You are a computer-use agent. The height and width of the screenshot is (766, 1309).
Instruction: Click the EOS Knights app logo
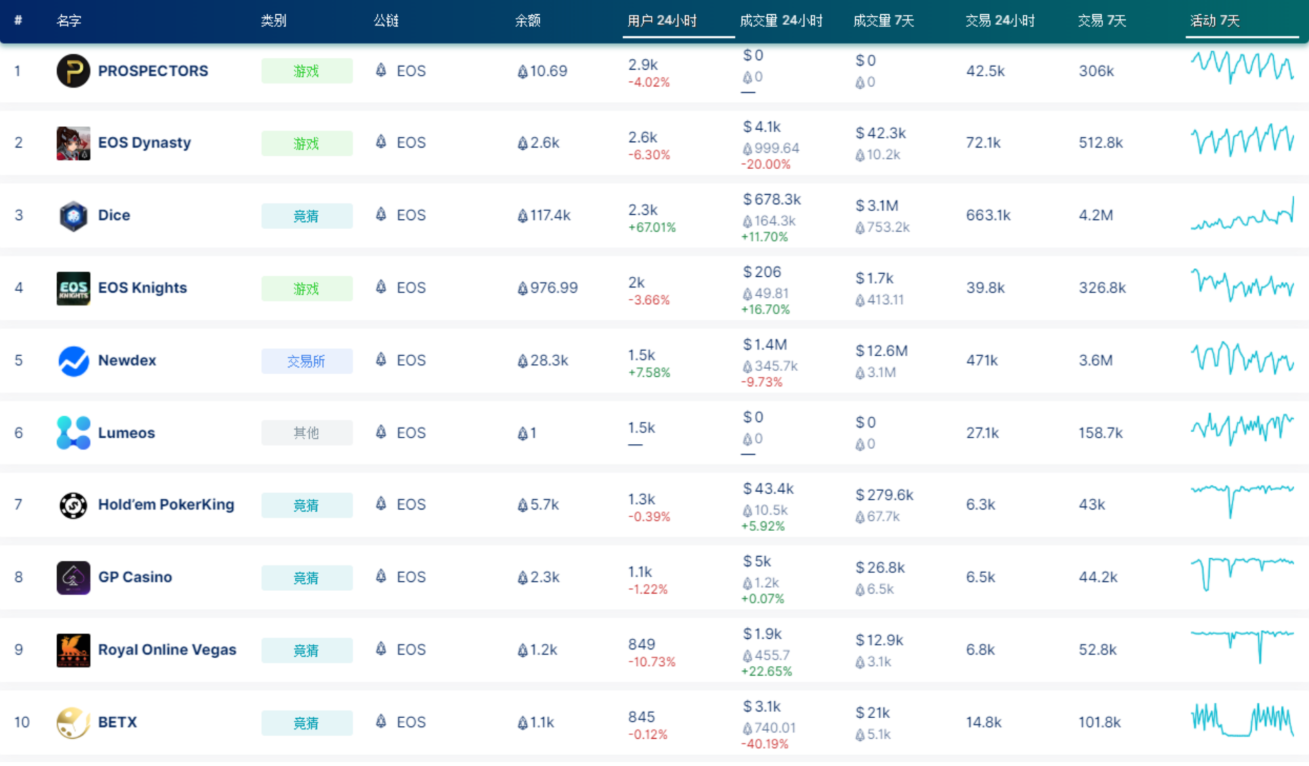pos(73,288)
